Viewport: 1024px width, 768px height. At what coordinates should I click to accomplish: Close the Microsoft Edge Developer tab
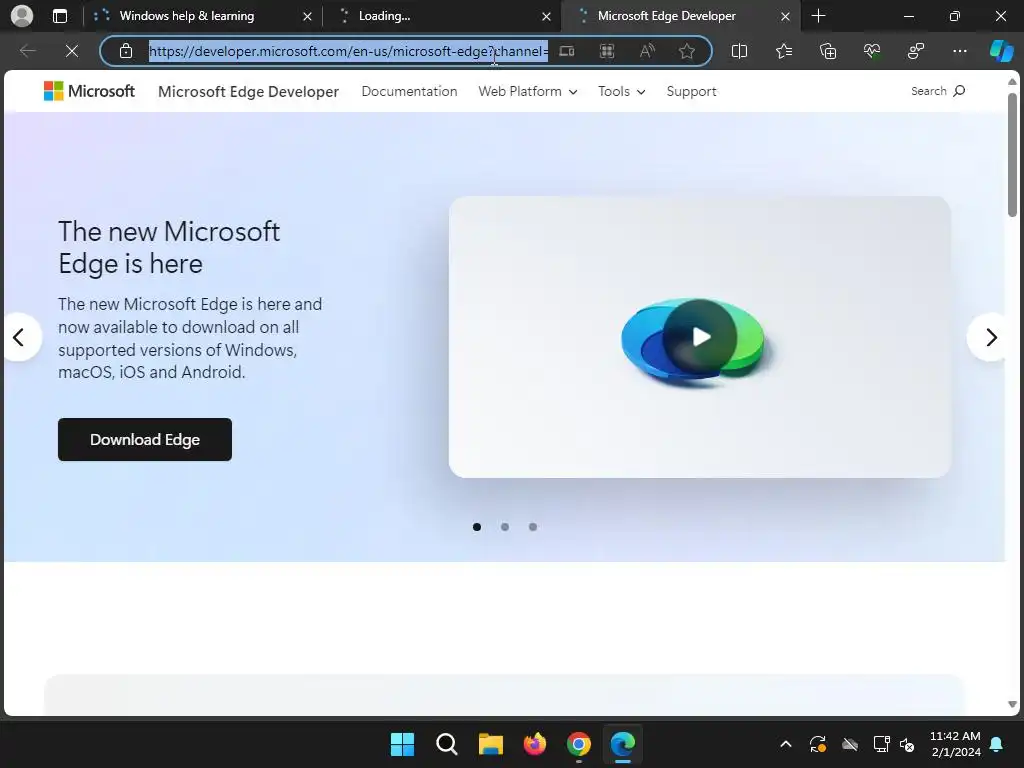786,16
